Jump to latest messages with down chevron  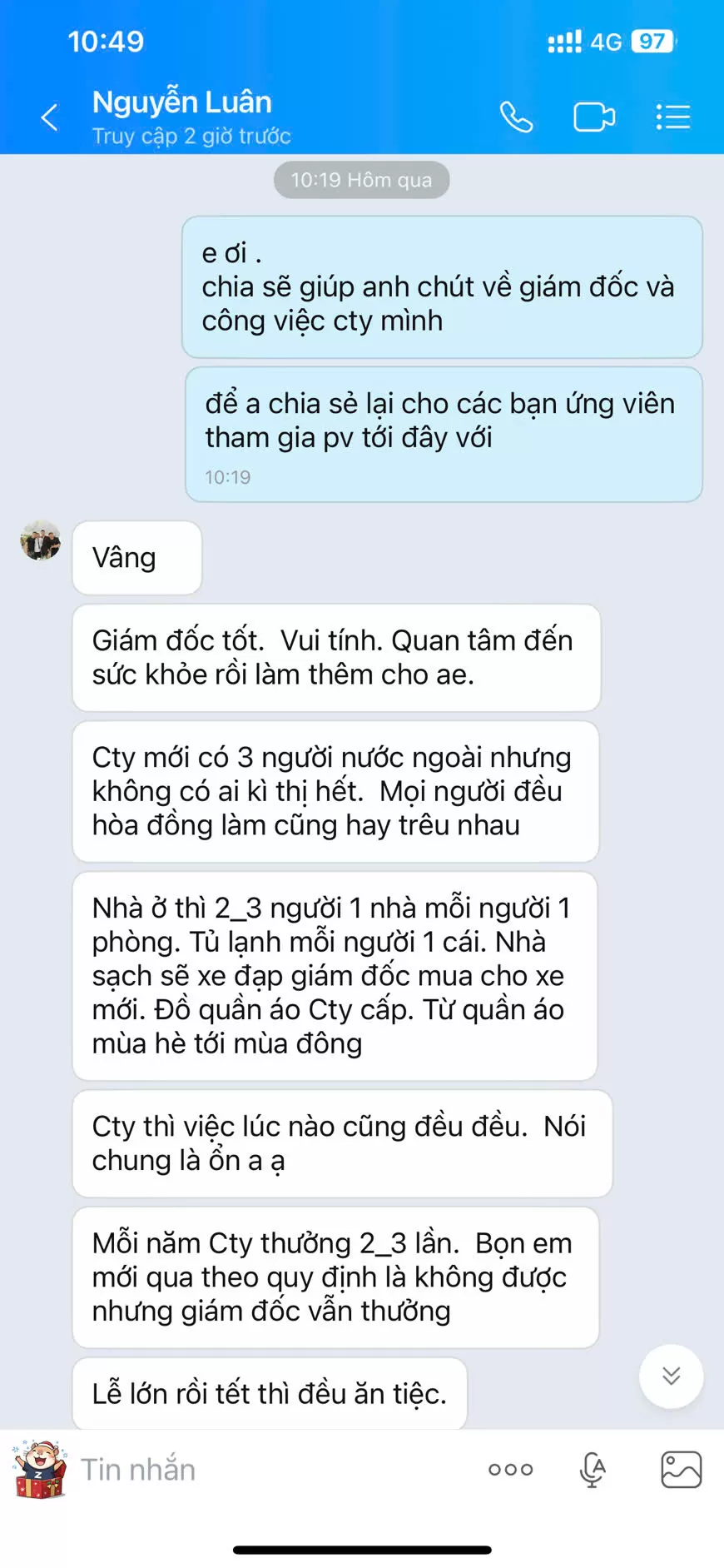click(x=671, y=1376)
